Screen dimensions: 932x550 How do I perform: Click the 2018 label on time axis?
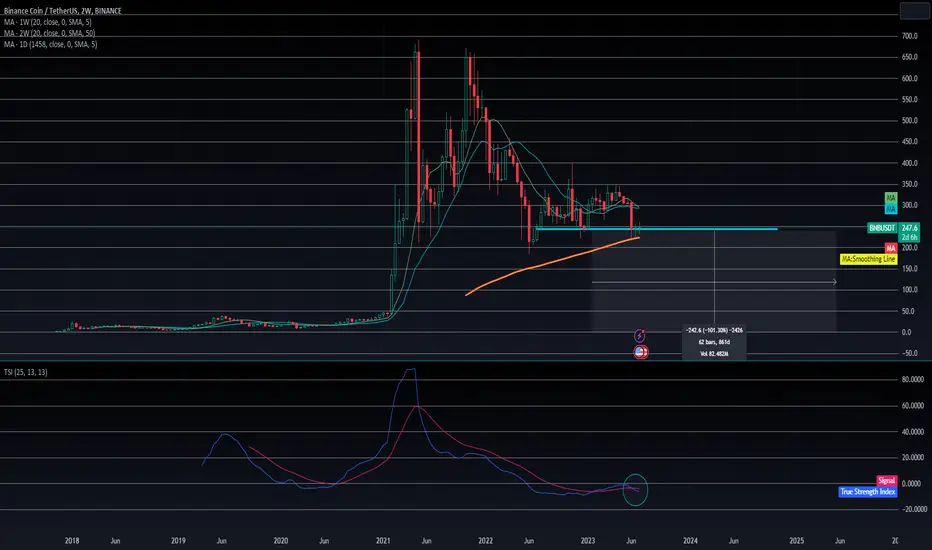click(72, 540)
